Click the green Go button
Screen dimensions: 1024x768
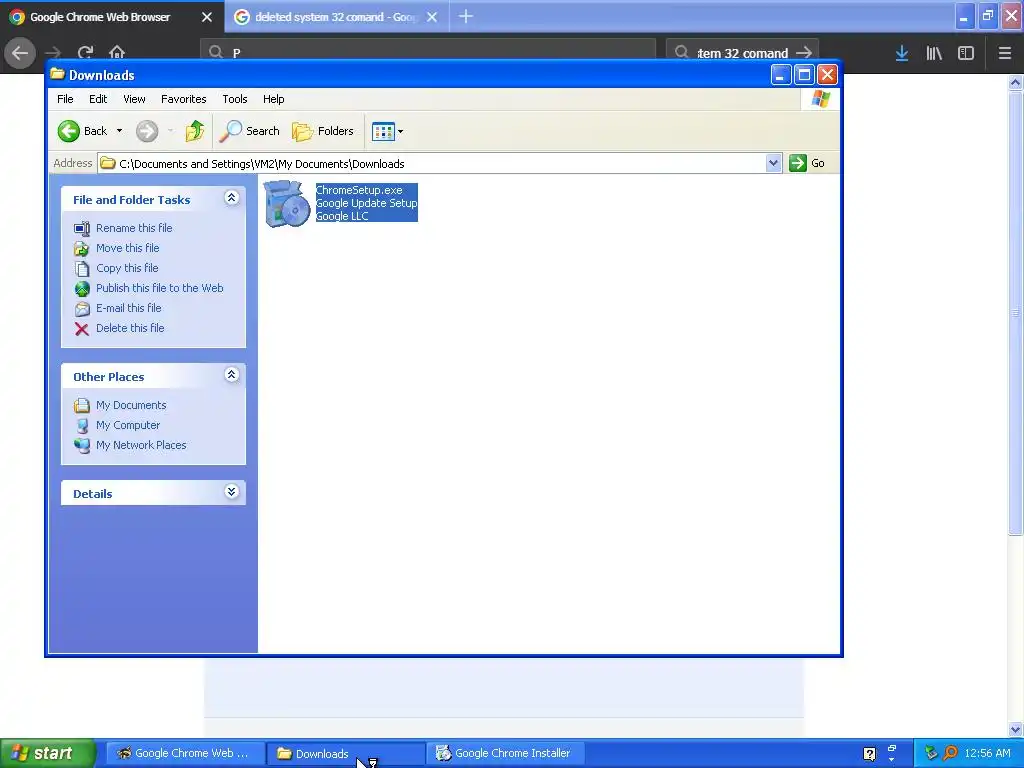(x=807, y=163)
